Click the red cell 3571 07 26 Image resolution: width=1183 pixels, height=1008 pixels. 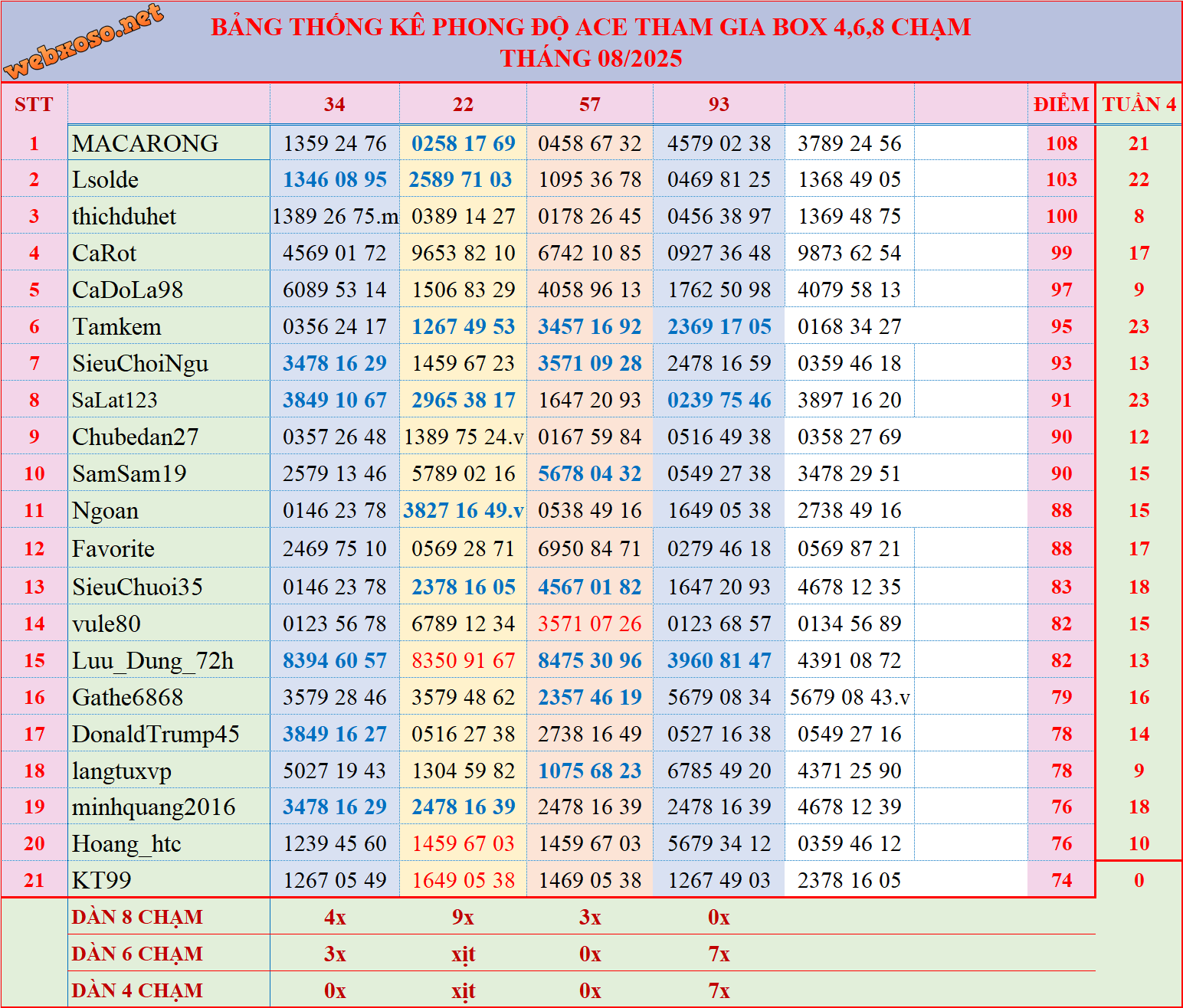point(589,624)
